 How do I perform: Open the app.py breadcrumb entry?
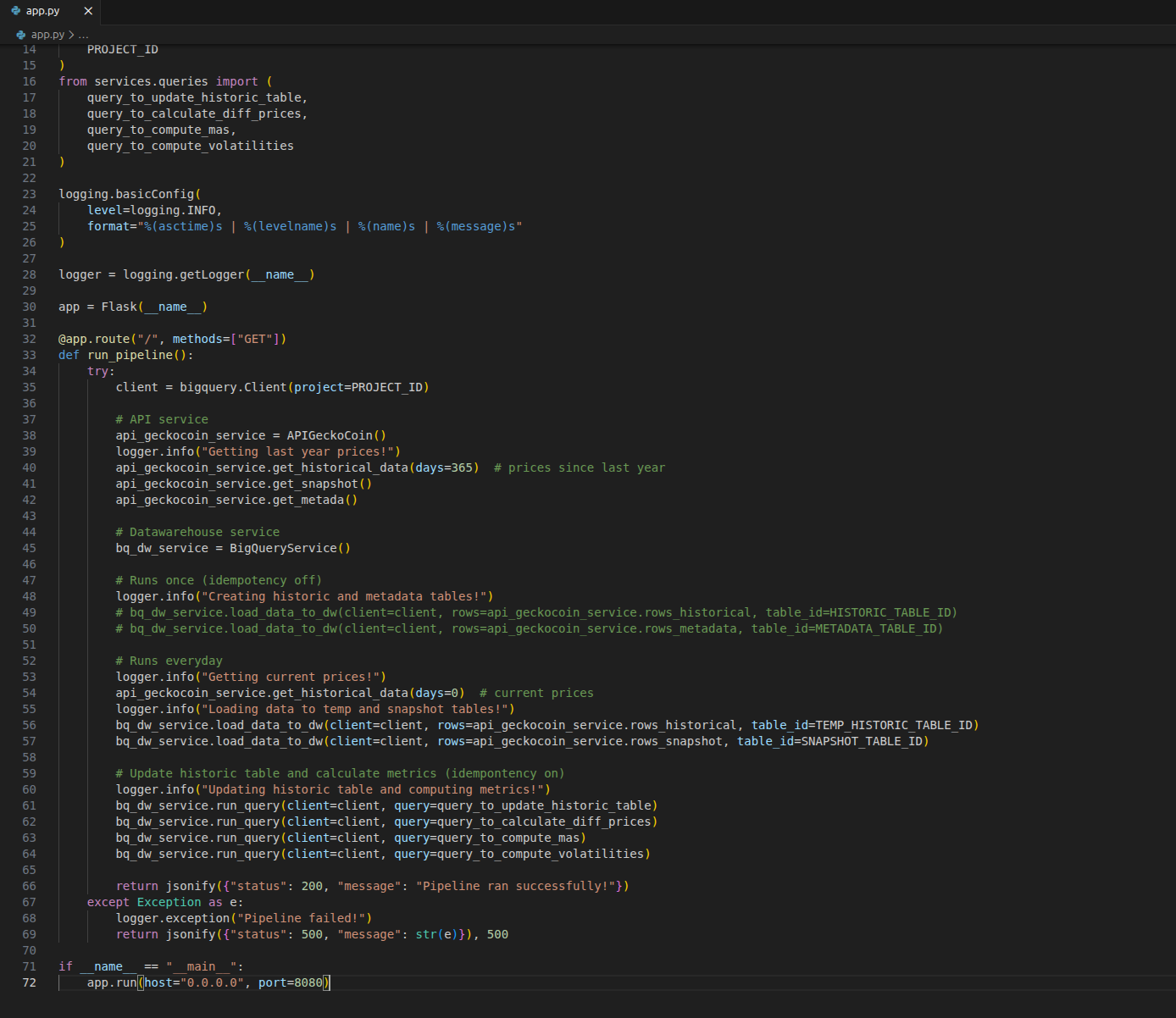click(x=47, y=35)
